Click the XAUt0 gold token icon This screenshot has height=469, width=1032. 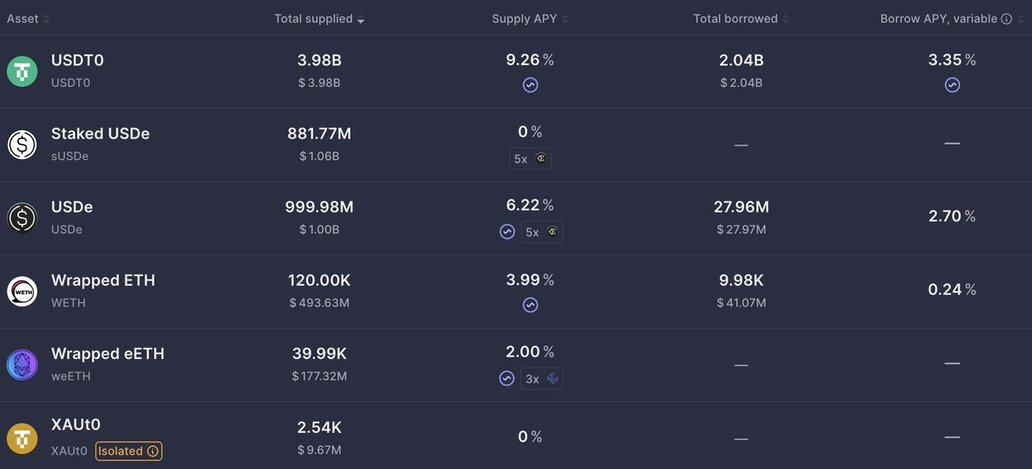(22, 438)
